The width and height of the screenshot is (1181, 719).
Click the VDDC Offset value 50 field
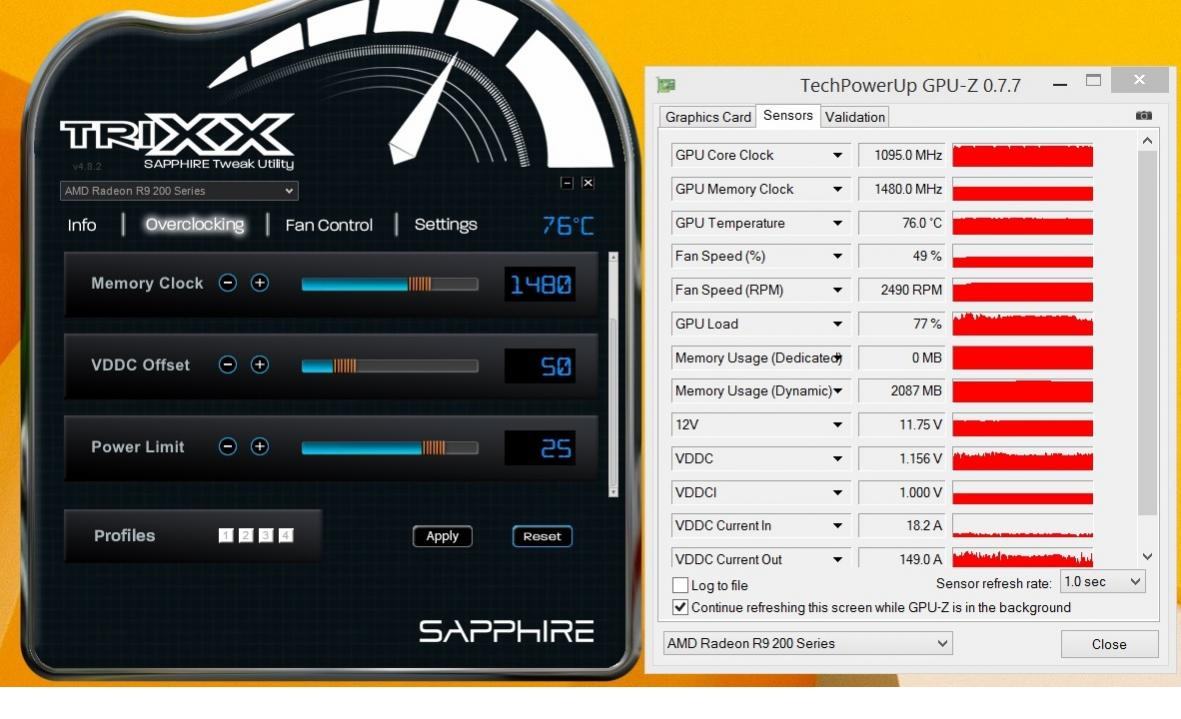point(540,367)
